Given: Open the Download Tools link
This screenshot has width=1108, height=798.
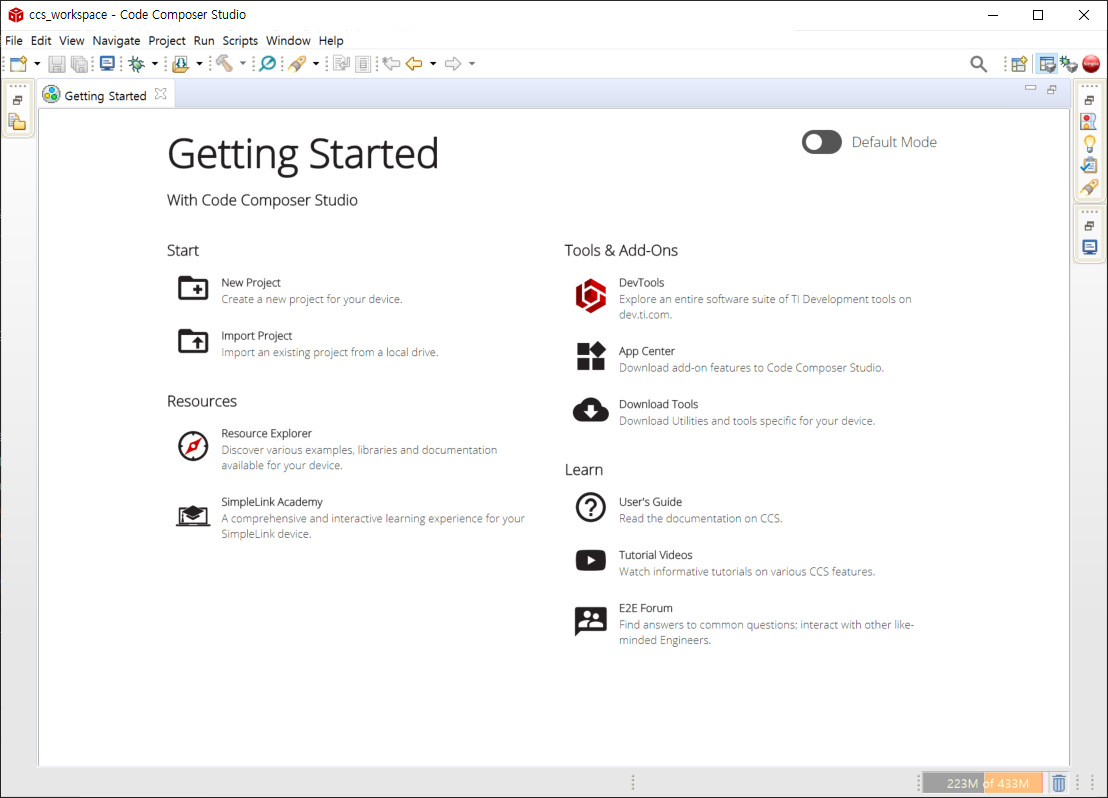Looking at the screenshot, I should (659, 404).
